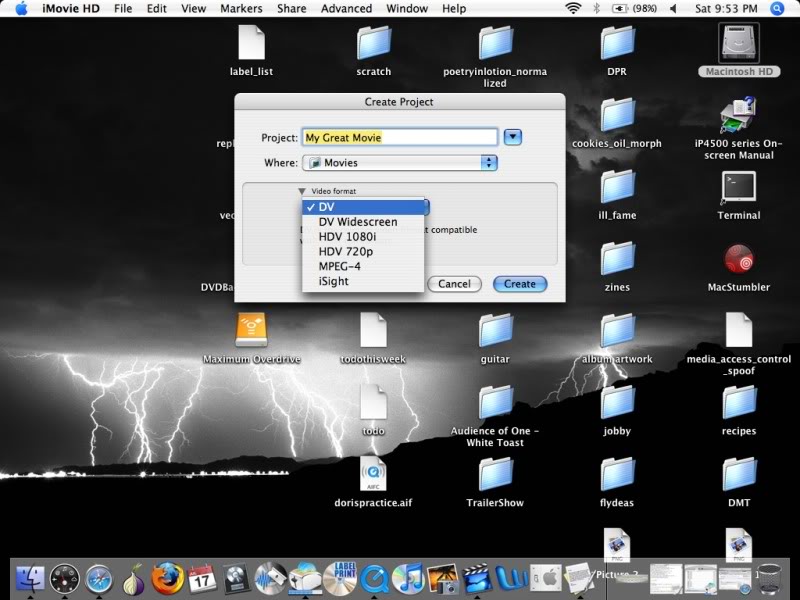The height and width of the screenshot is (600, 800).
Task: Open iCal calendar icon showing 17
Action: pyautogui.click(x=202, y=579)
